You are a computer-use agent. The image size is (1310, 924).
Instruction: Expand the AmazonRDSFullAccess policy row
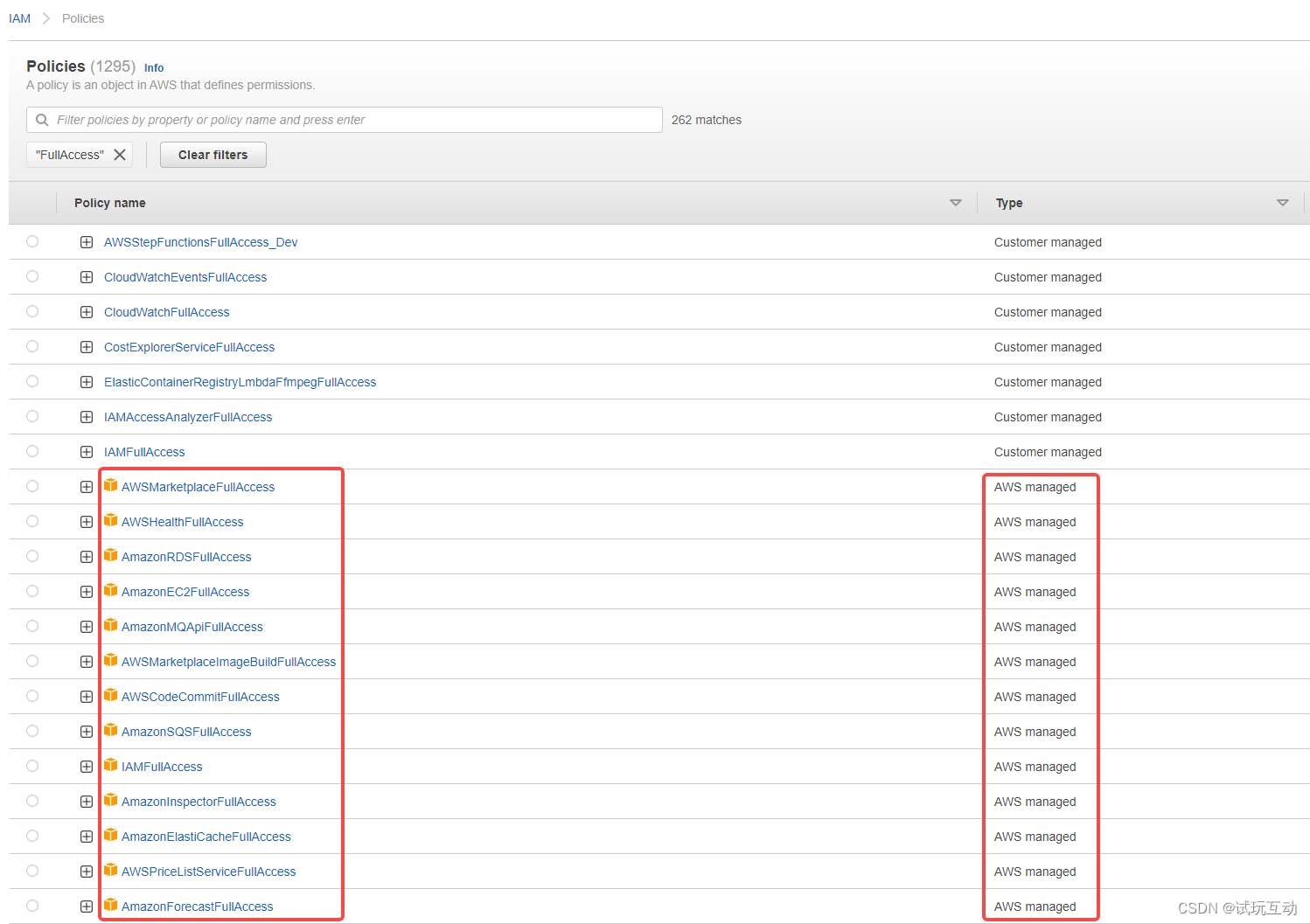(87, 557)
